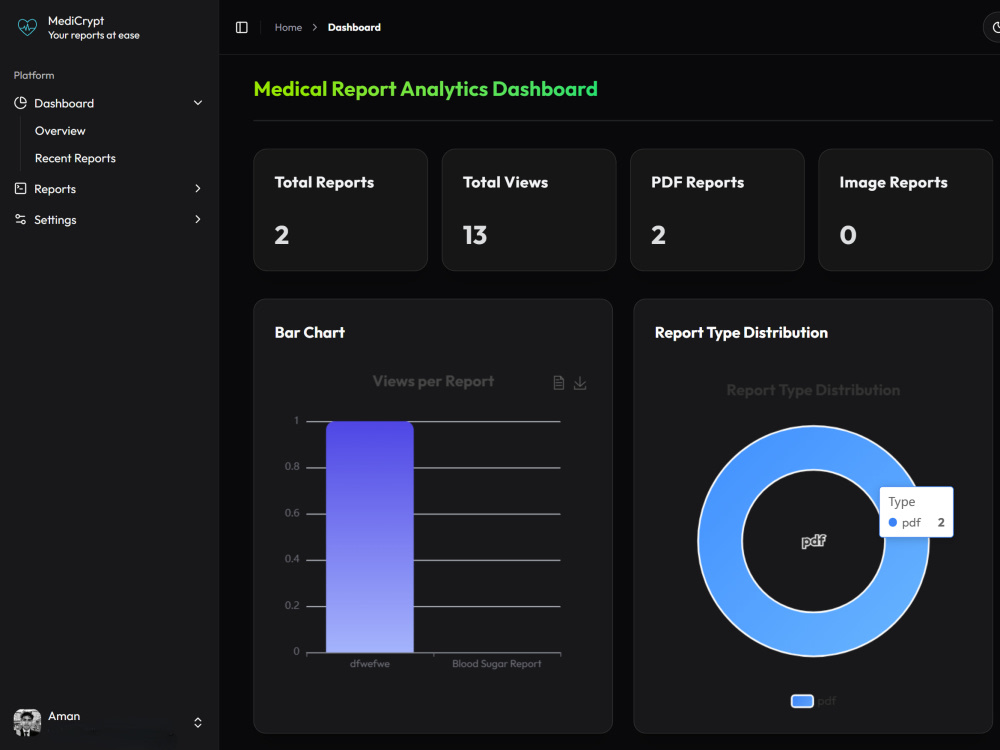Viewport: 1000px width, 750px height.
Task: Click the blue donut chart ring
Action: (719, 541)
